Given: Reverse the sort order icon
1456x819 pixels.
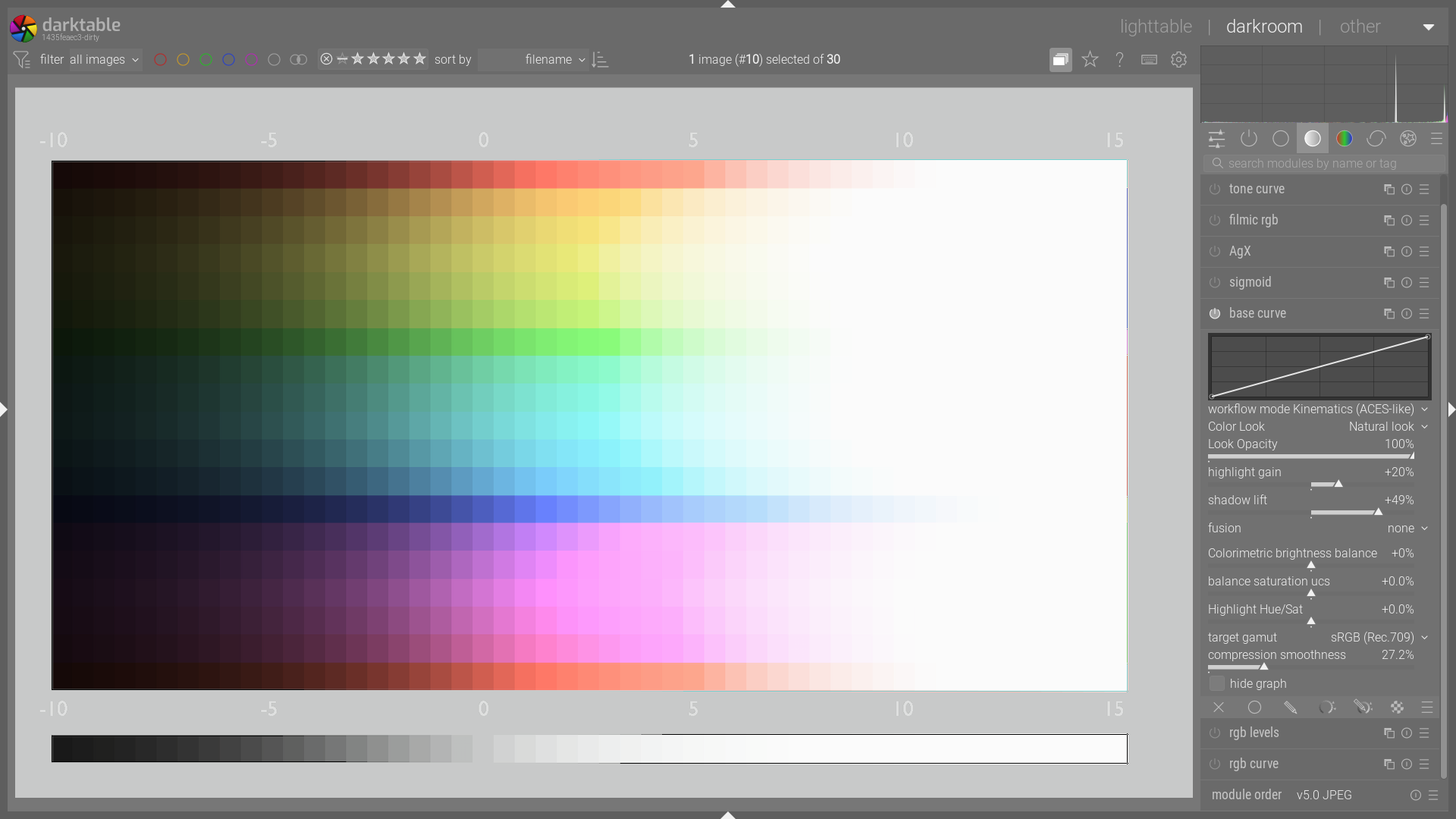Looking at the screenshot, I should pos(600,59).
